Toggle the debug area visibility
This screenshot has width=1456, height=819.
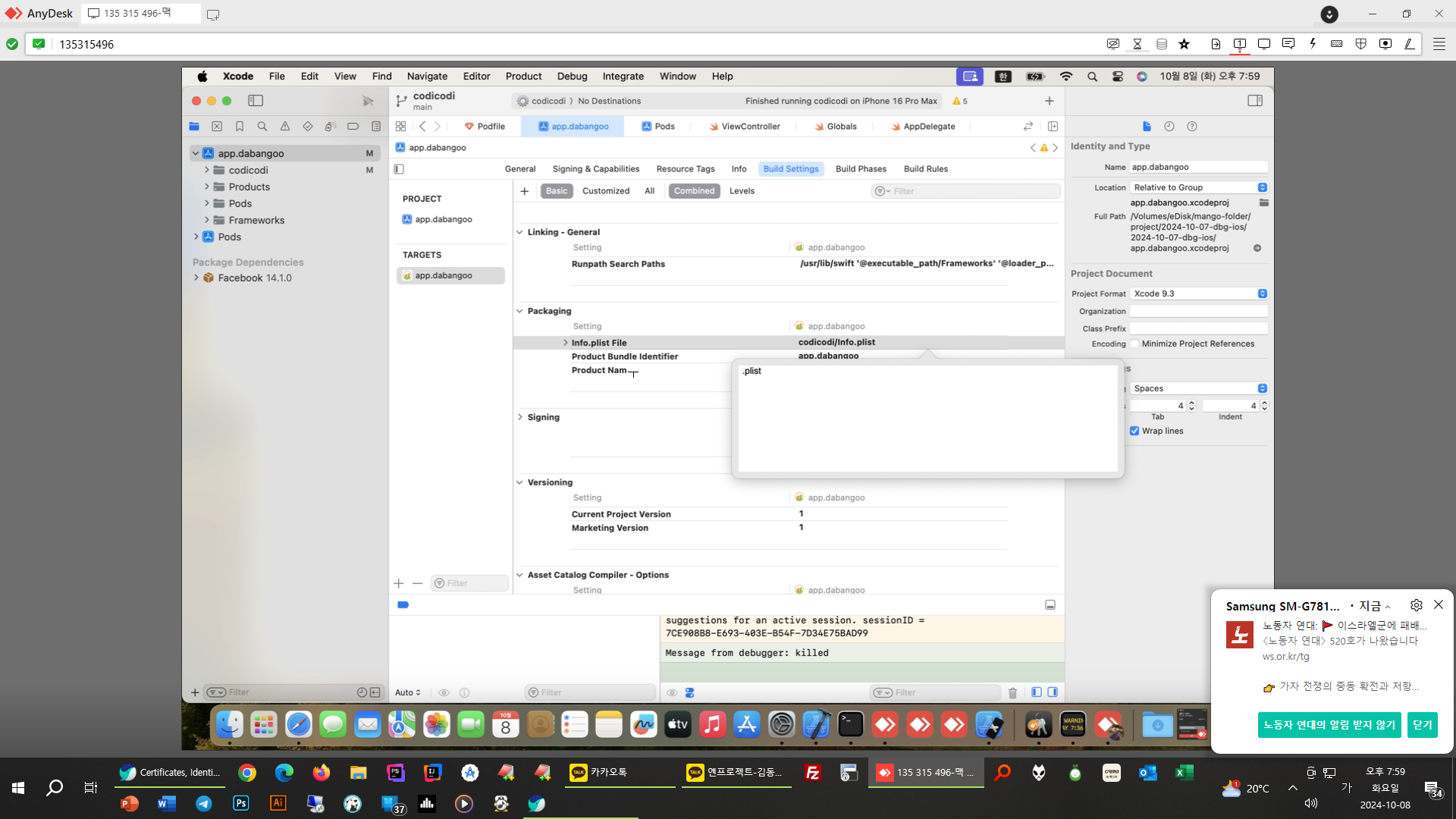coord(1050,605)
